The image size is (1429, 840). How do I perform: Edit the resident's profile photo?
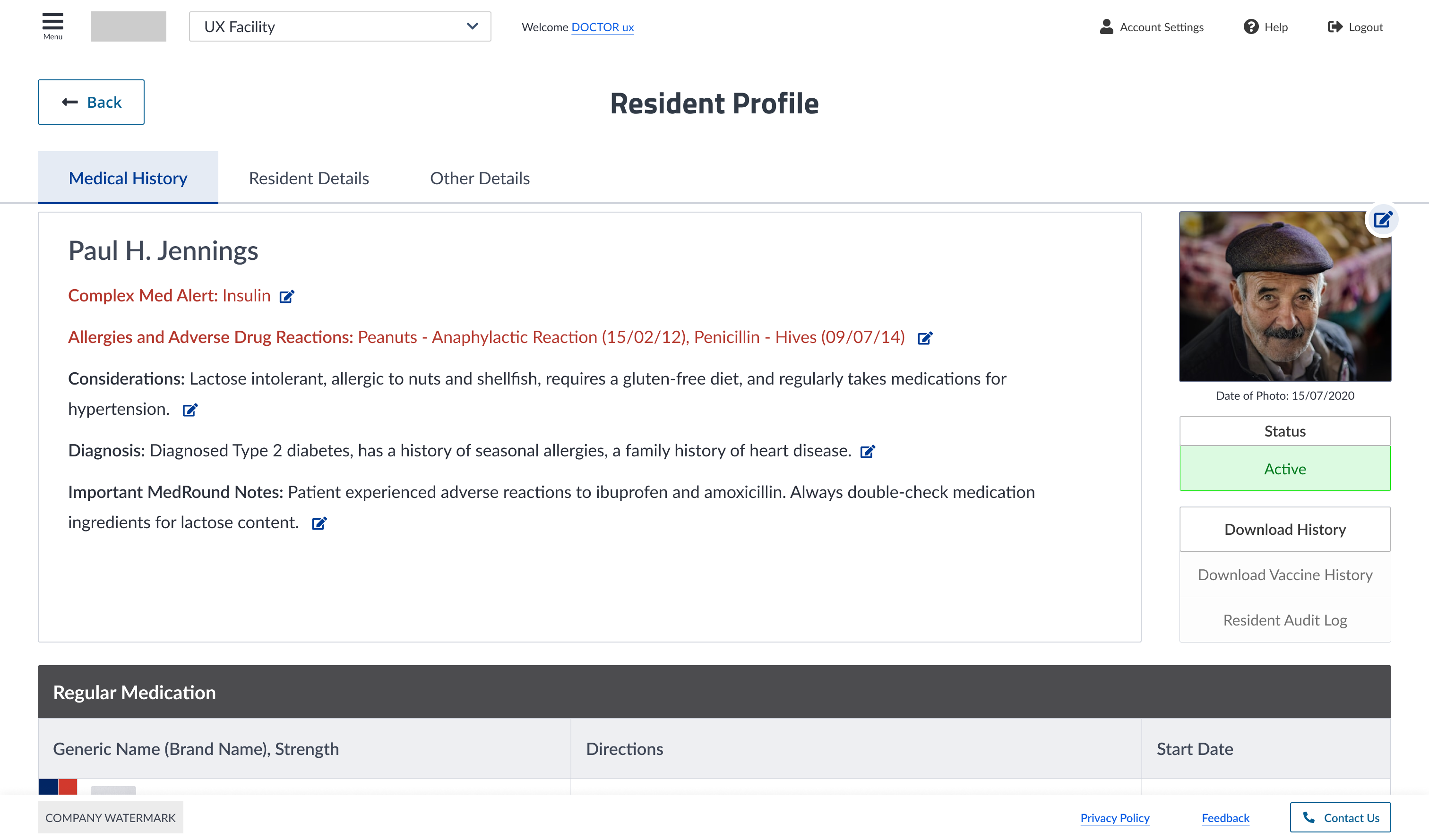(x=1384, y=219)
